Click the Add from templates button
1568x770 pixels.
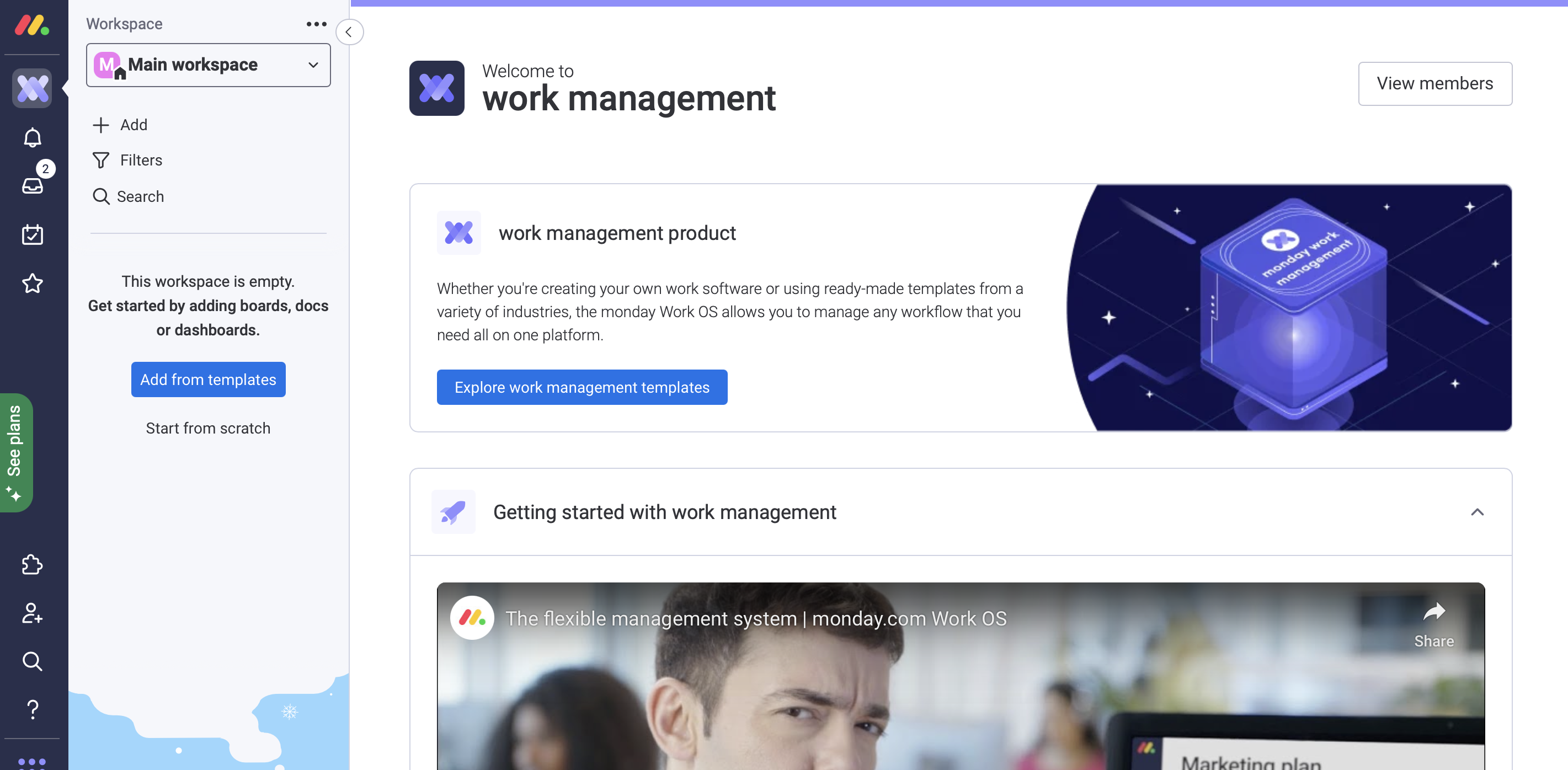[208, 379]
